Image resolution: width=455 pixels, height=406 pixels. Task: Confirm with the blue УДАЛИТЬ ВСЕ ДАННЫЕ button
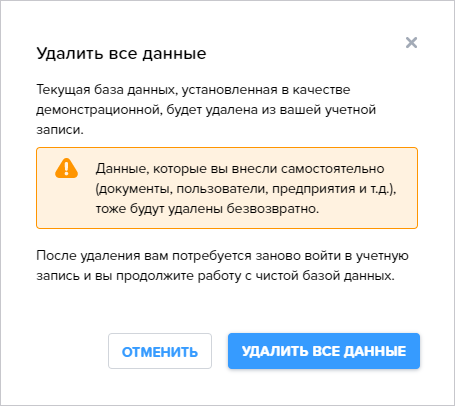[x=324, y=351]
